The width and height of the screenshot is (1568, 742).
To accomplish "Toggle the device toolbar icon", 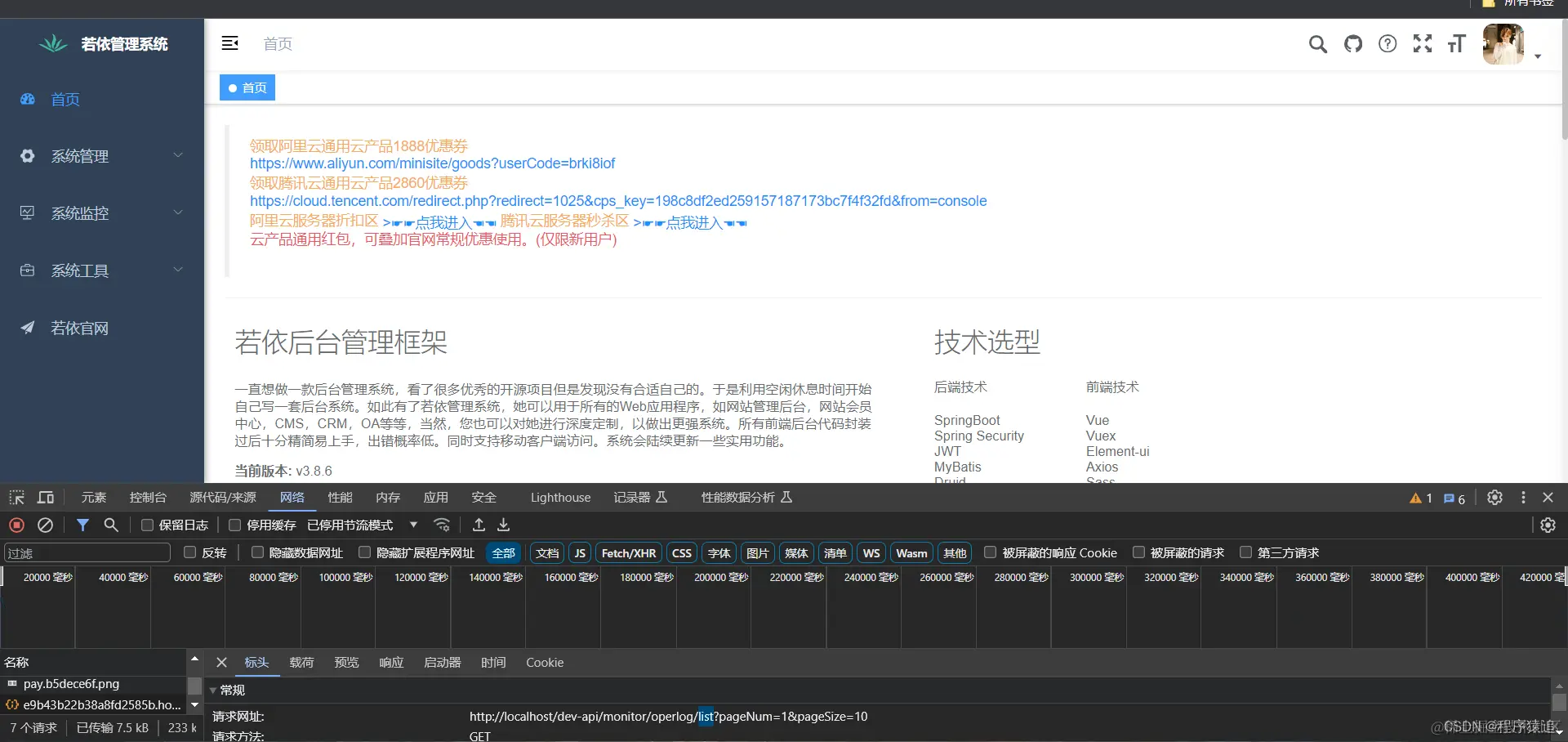I will [x=46, y=498].
